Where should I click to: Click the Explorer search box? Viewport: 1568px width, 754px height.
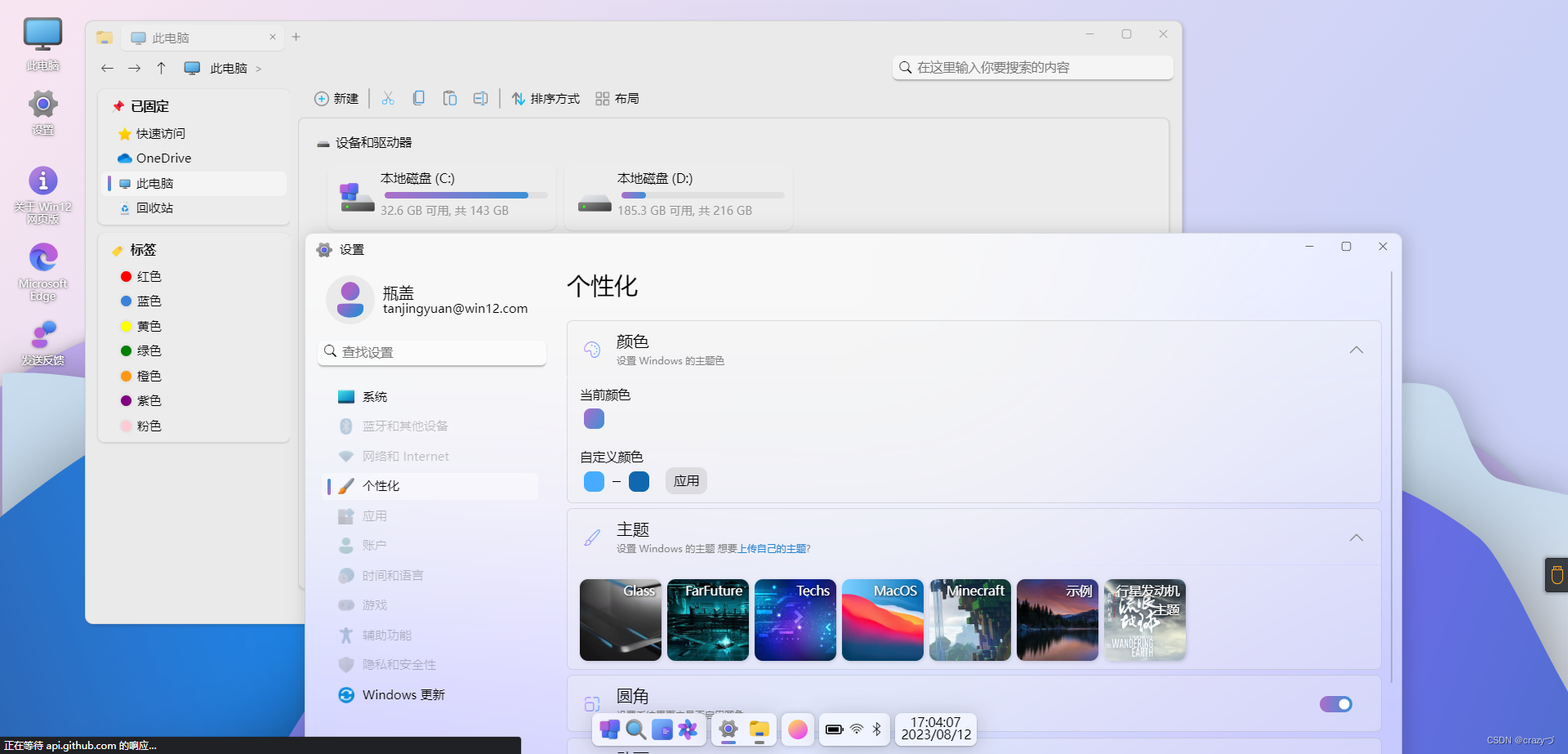[1033, 67]
